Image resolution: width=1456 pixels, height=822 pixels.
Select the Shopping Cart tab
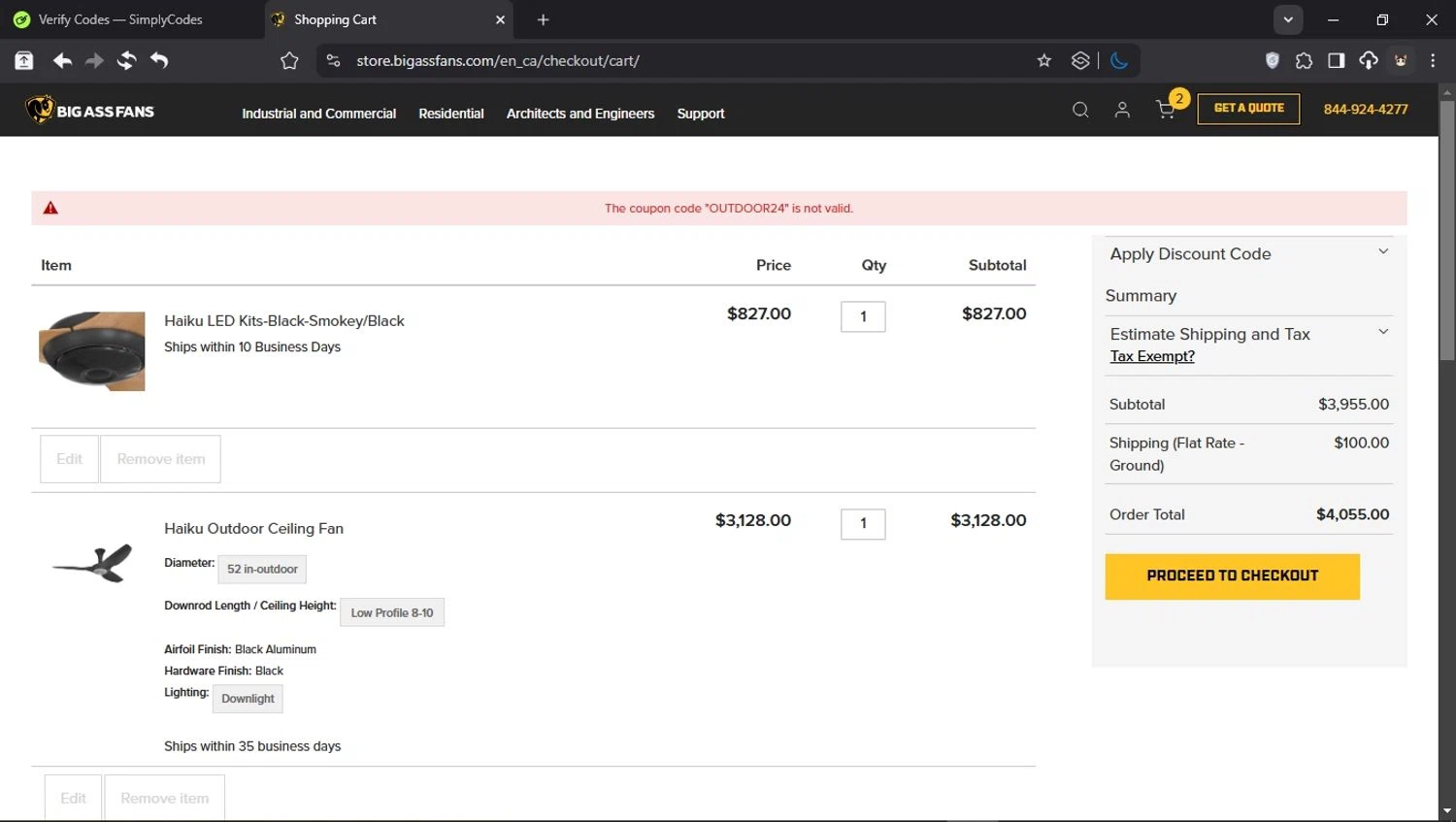388,19
